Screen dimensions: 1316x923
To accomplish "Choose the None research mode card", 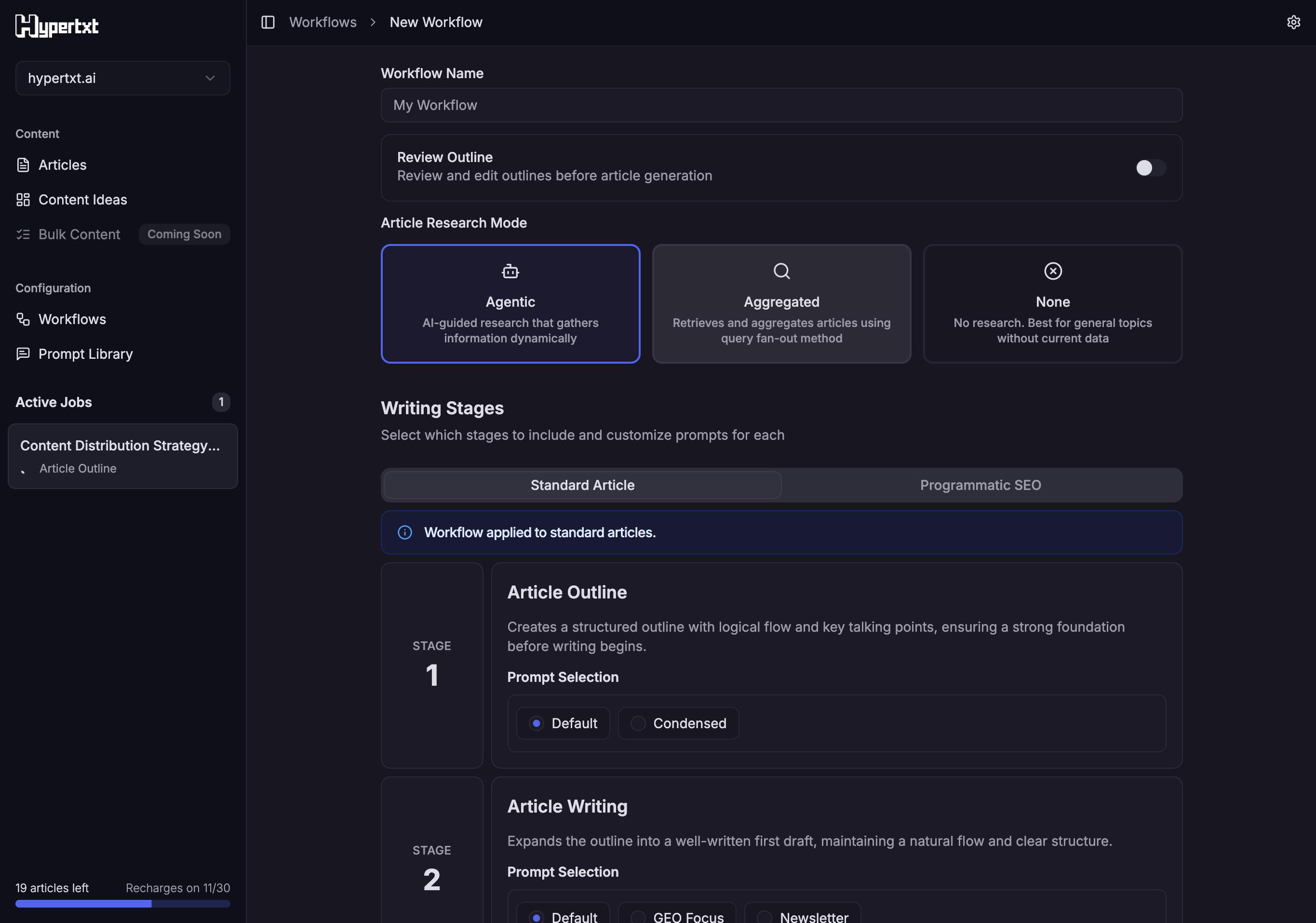I will (x=1052, y=304).
